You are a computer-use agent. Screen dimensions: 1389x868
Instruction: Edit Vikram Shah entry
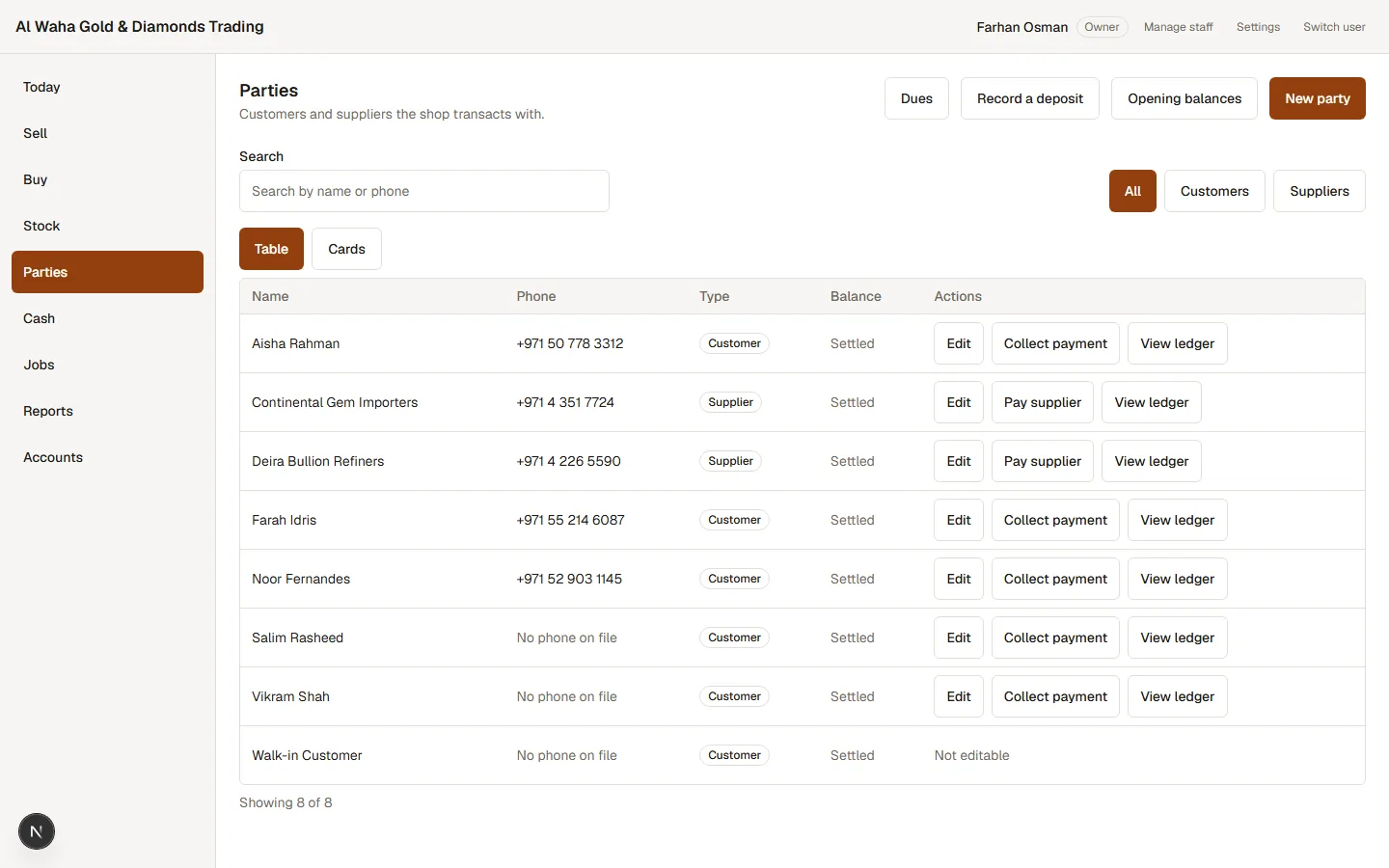click(x=959, y=696)
